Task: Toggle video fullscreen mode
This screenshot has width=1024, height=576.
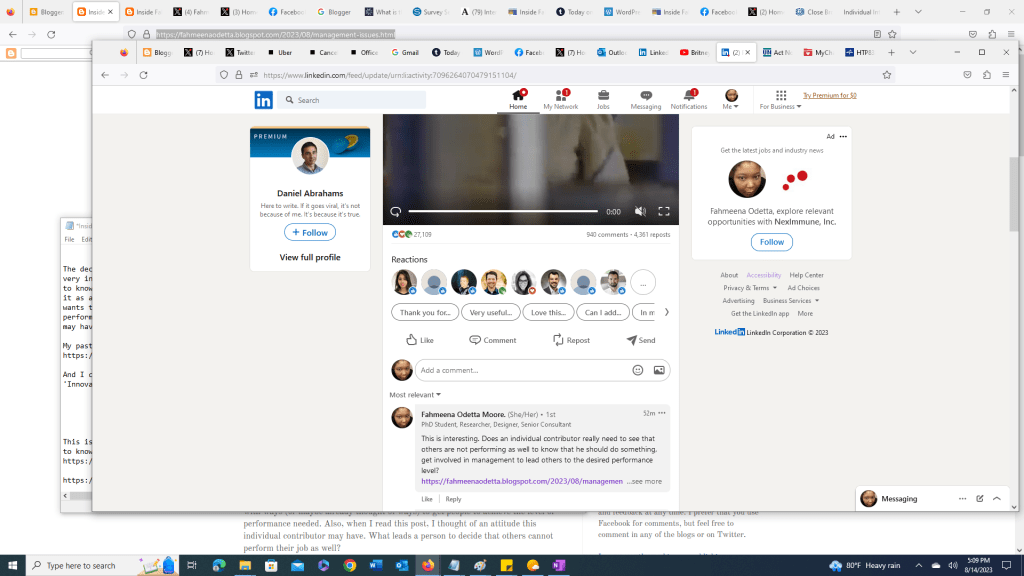Action: pos(663,212)
